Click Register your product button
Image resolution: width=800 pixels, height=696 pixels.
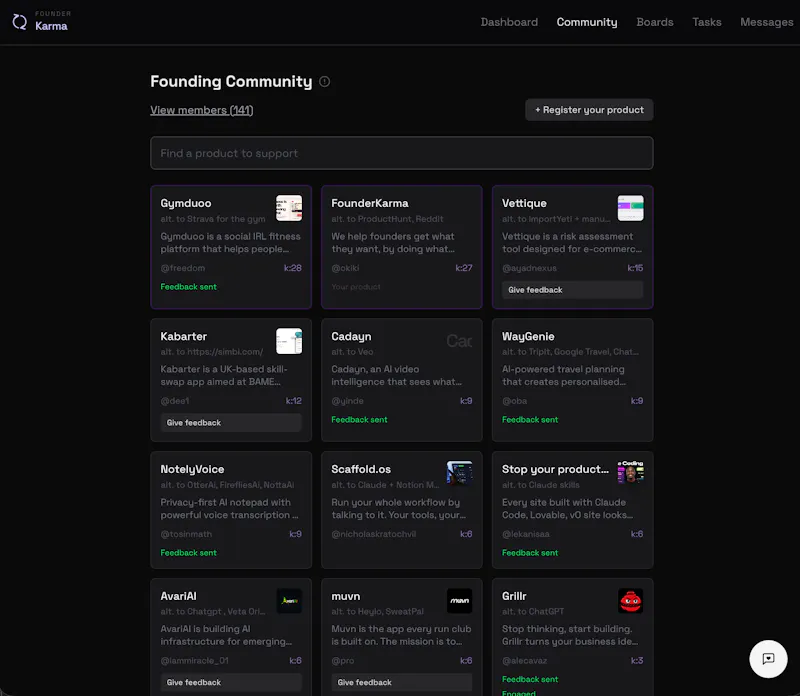tap(589, 110)
